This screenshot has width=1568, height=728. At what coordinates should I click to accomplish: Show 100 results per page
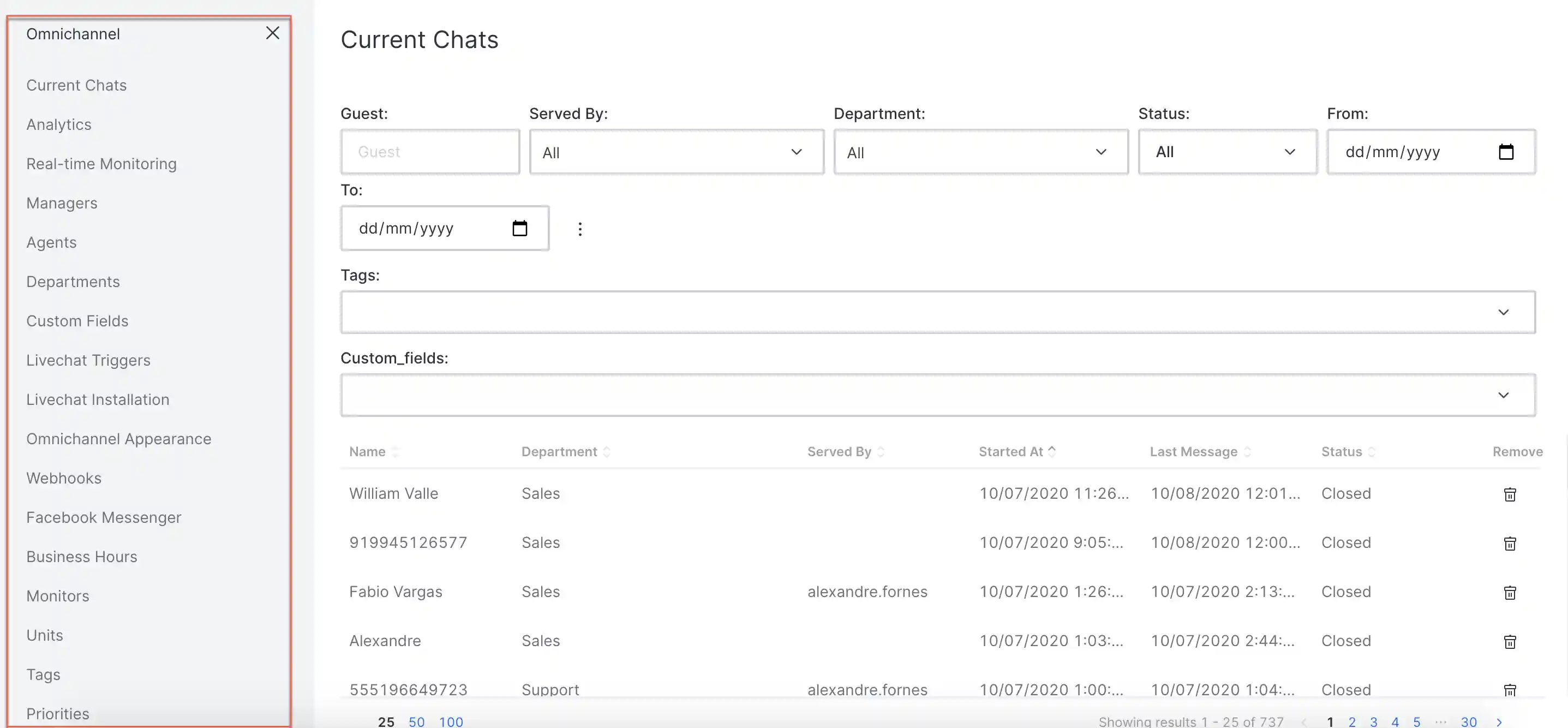[x=451, y=721]
